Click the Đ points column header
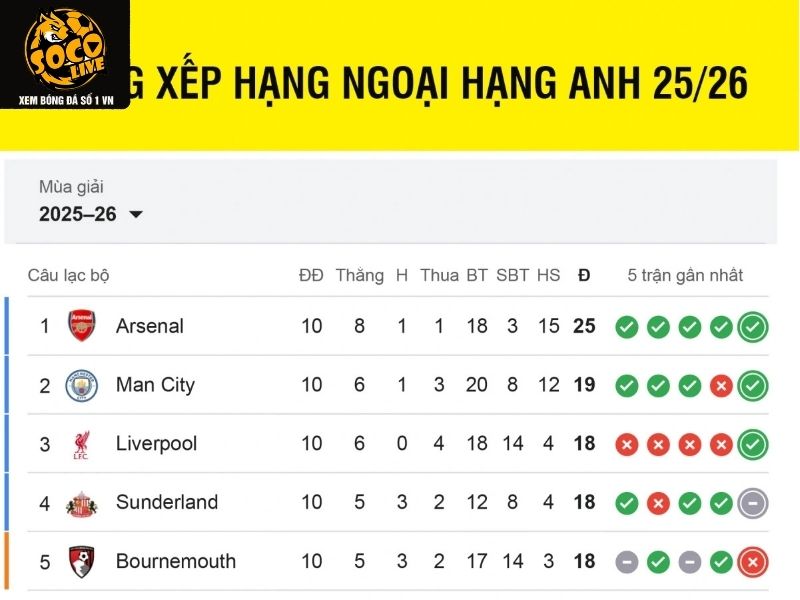 pyautogui.click(x=584, y=276)
